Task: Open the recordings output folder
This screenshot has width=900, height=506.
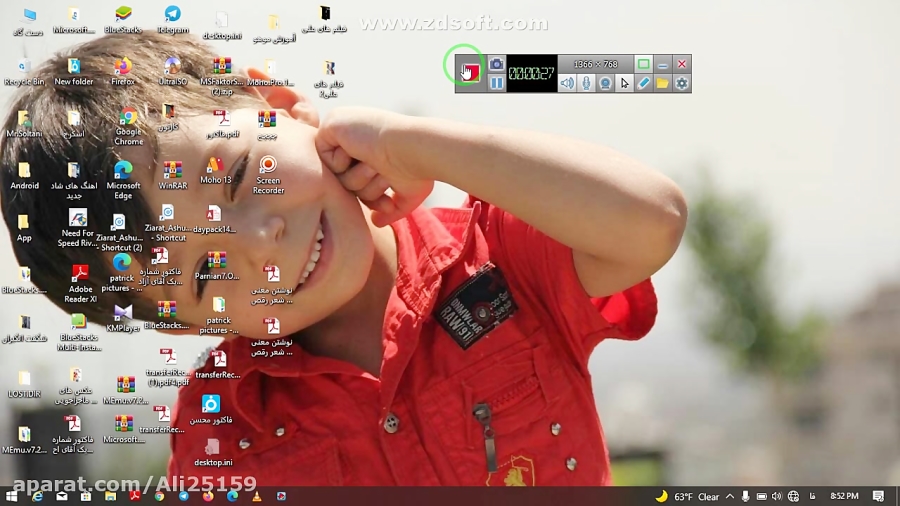Action: click(662, 83)
